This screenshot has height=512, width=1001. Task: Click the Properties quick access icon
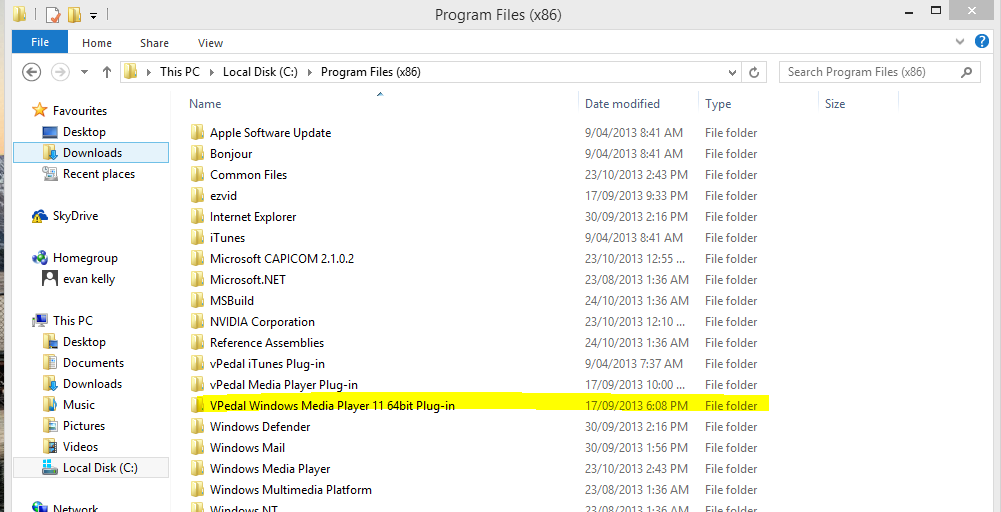click(52, 14)
